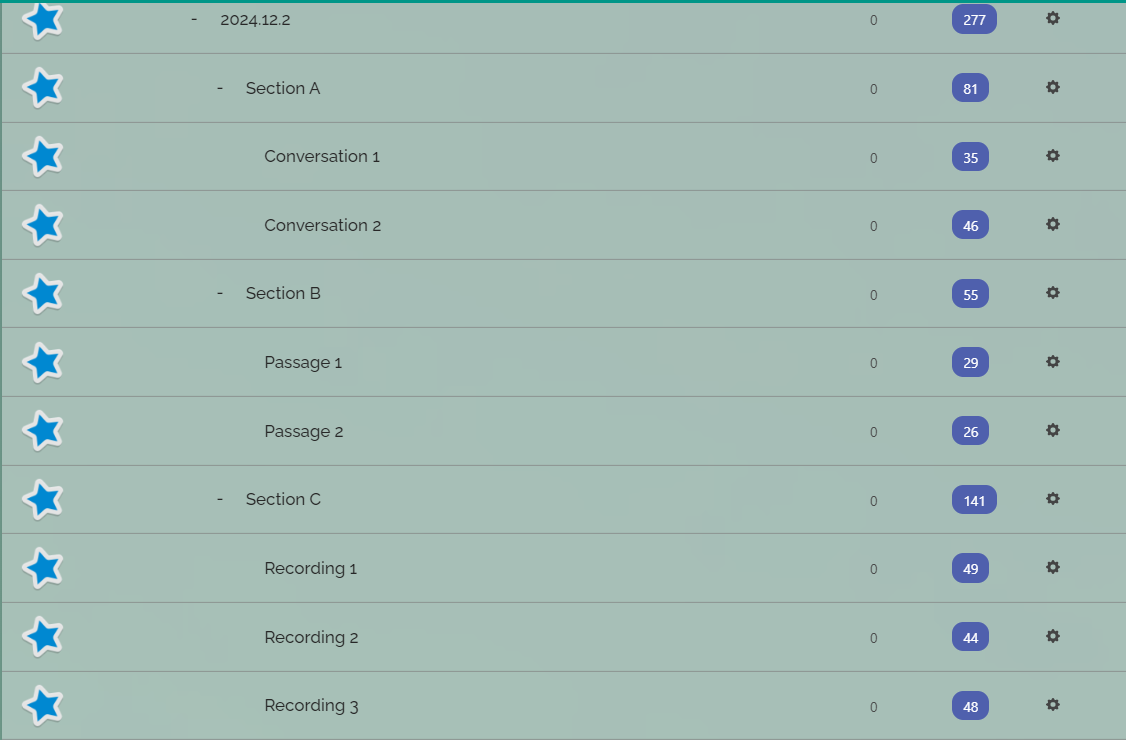Toggle the star beside Passage 1
Viewport: 1126px width, 740px height.
coord(43,362)
